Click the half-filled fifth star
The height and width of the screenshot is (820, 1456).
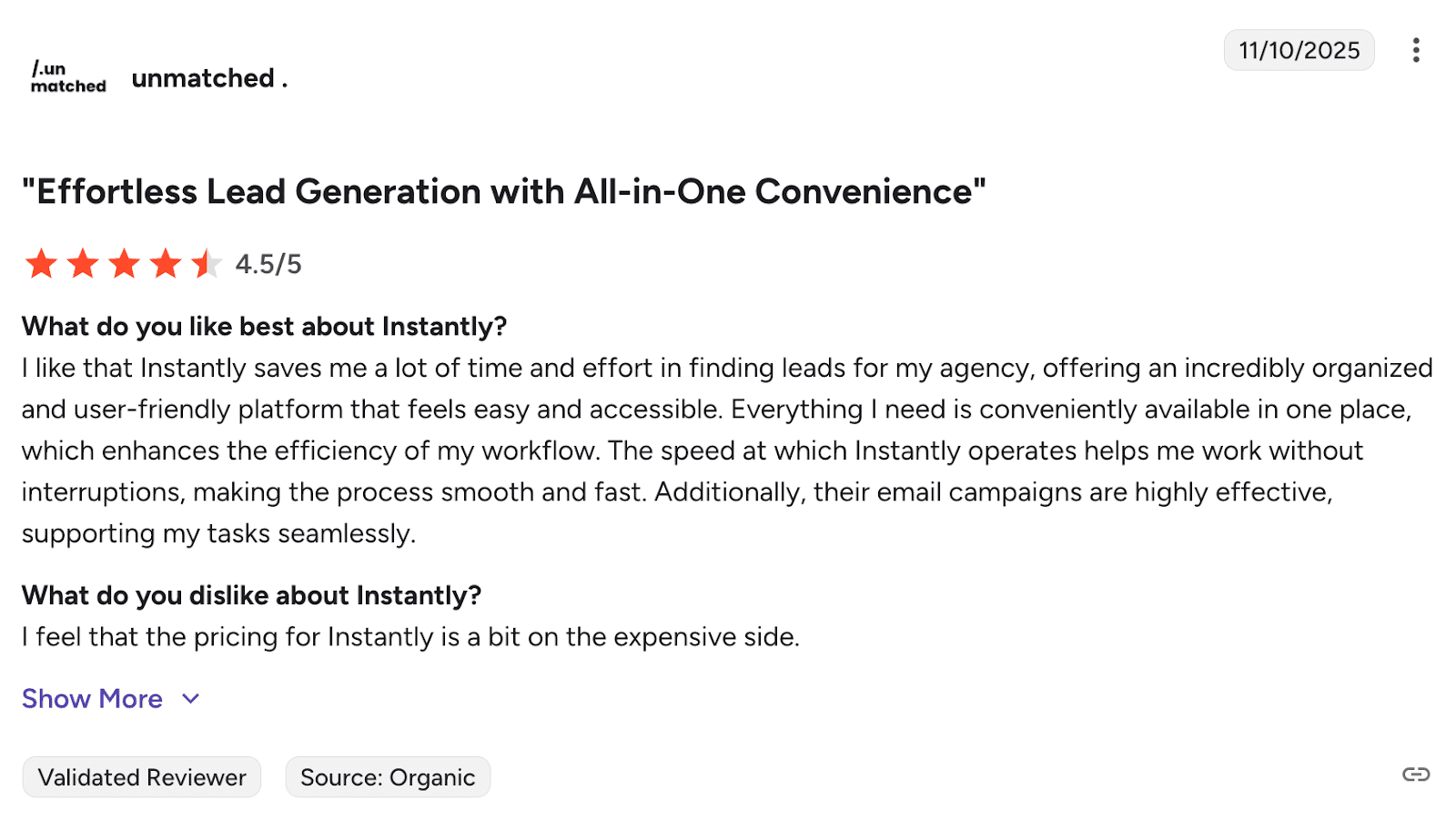[x=207, y=264]
